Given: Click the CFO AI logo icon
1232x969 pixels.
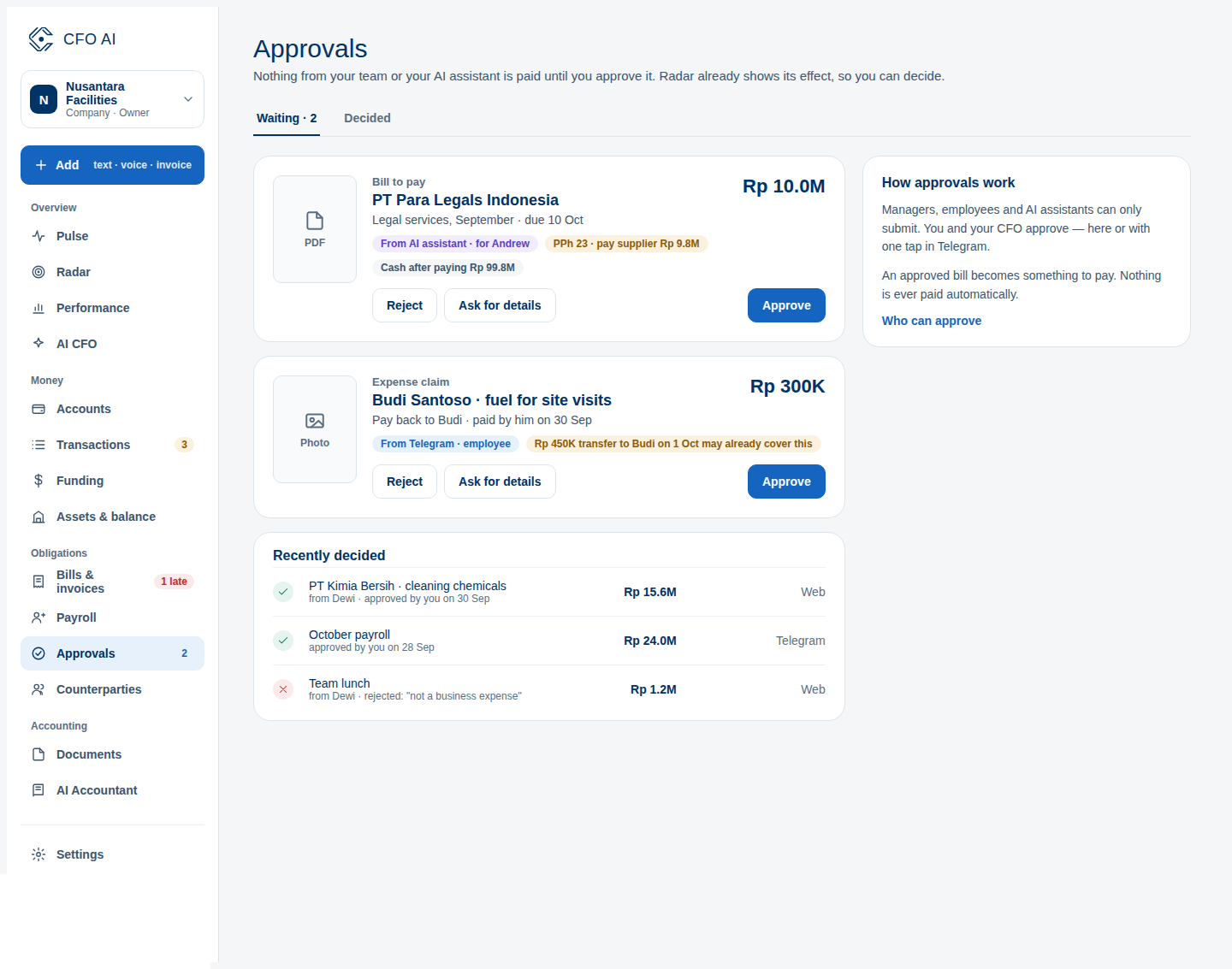Looking at the screenshot, I should pyautogui.click(x=41, y=39).
